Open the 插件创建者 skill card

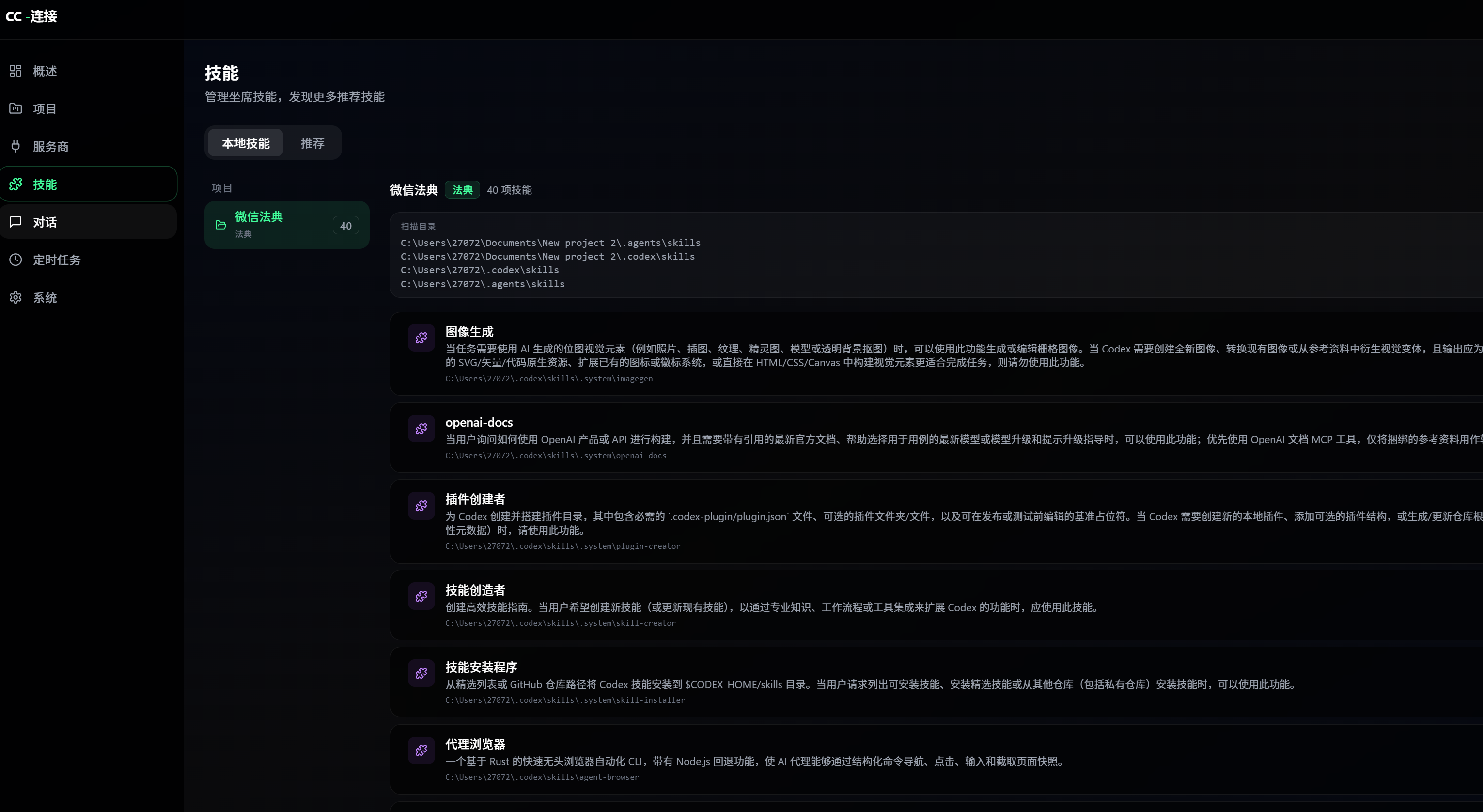(475, 499)
